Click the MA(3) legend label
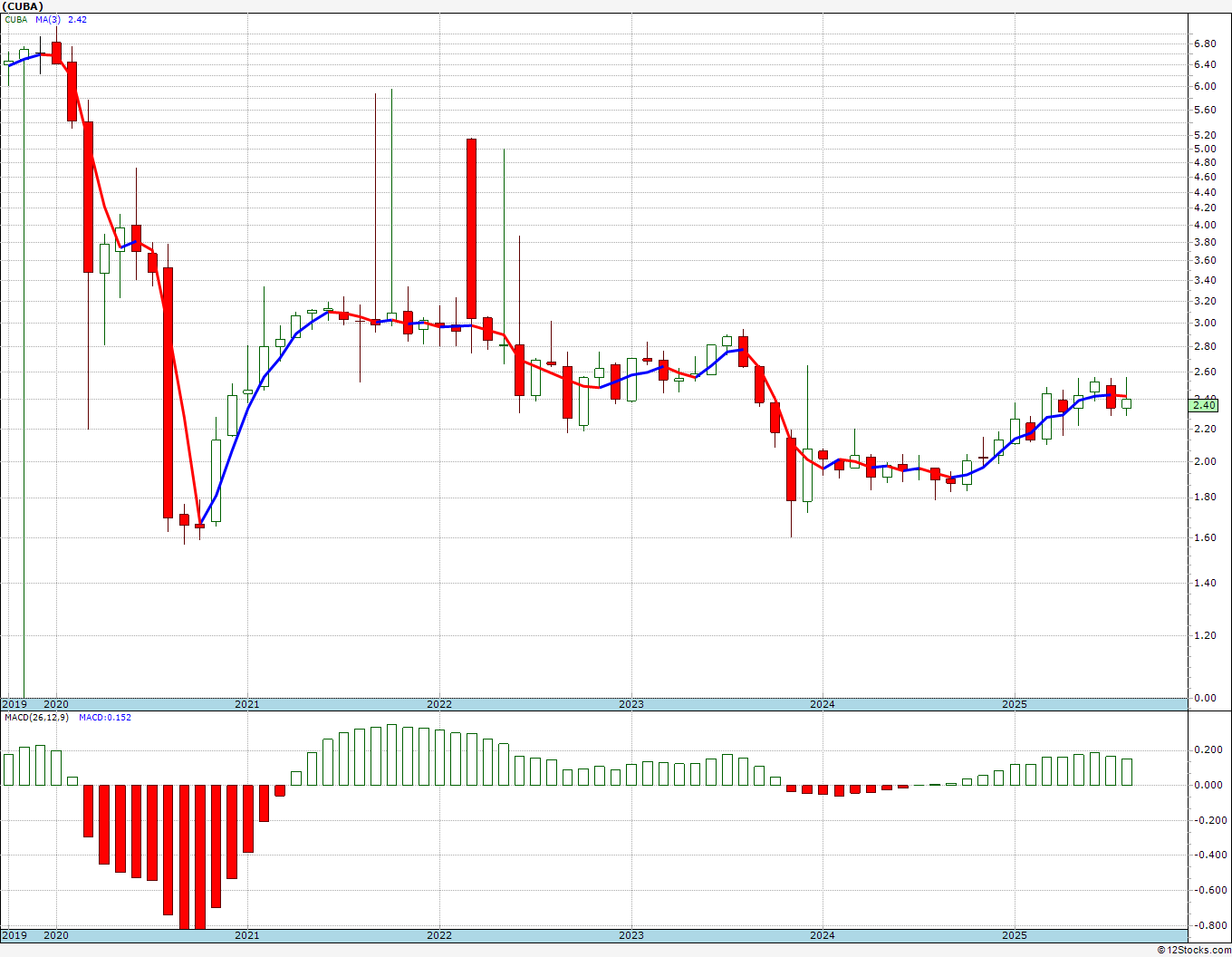The height and width of the screenshot is (957, 1232). (48, 19)
